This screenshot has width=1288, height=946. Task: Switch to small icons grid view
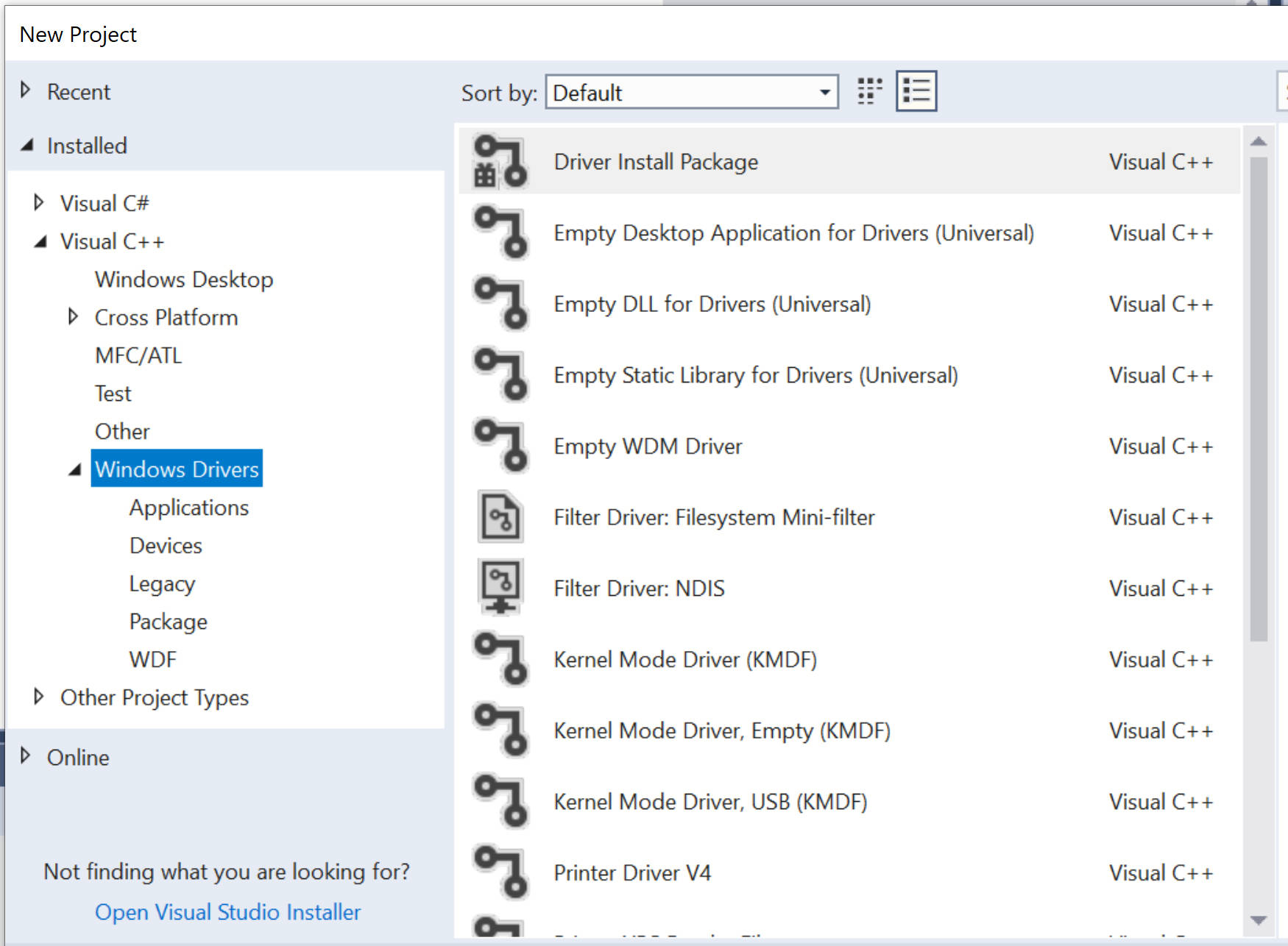[870, 92]
